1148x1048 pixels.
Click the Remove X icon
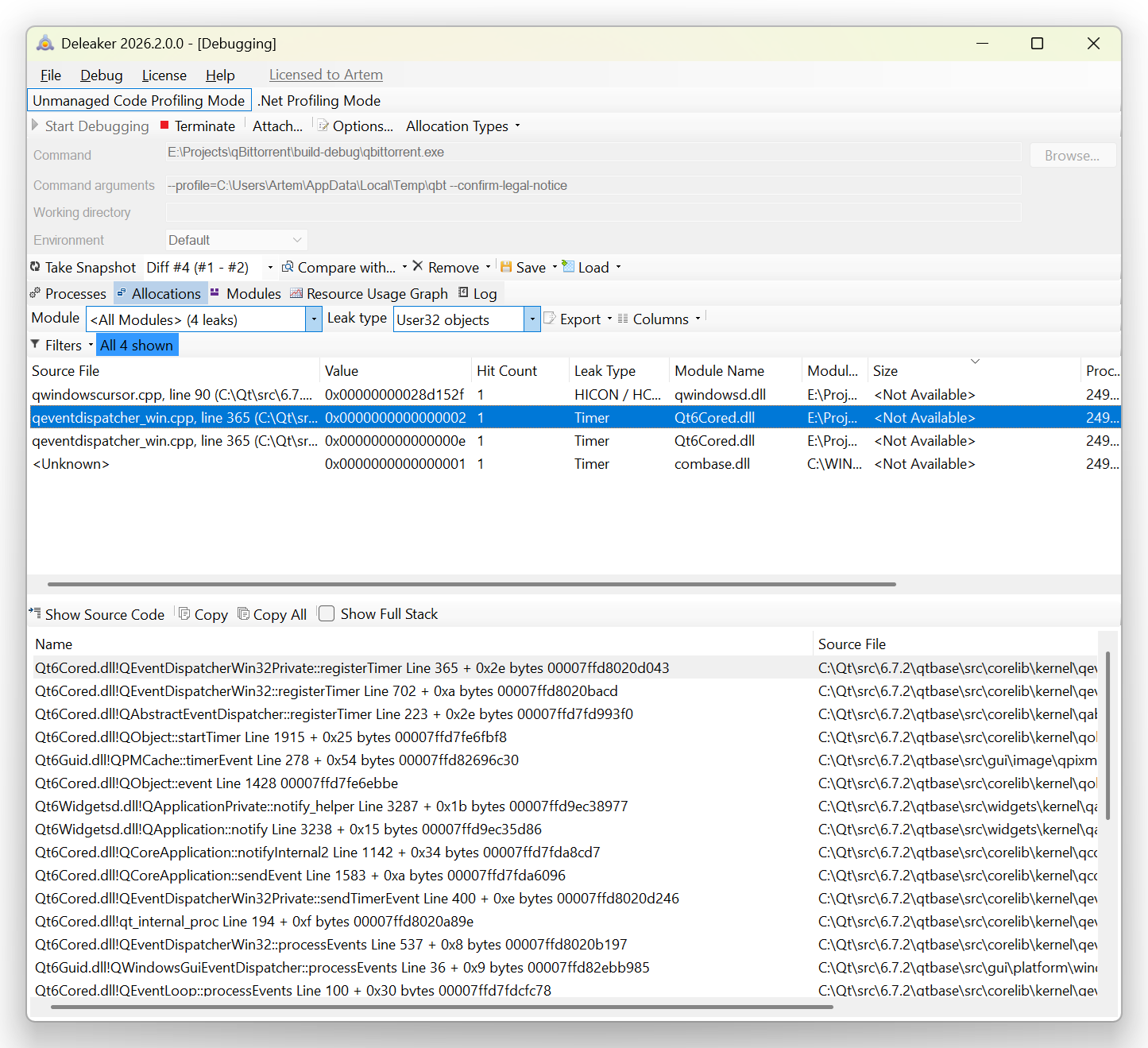[x=418, y=266]
